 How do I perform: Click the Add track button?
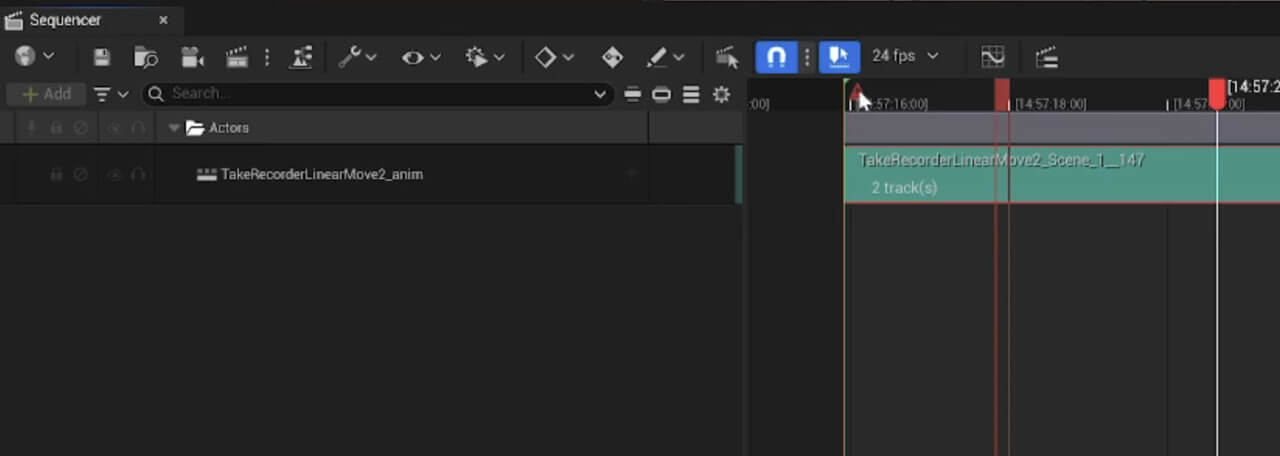[x=46, y=94]
